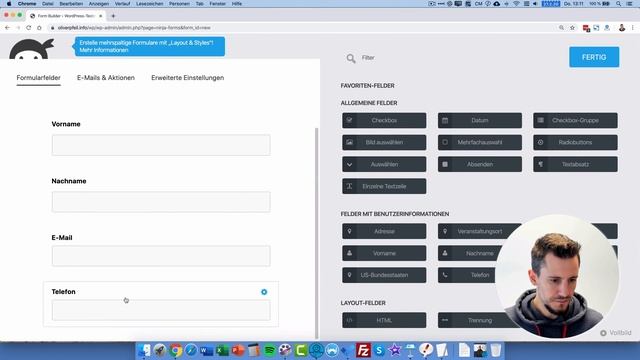Open the Erweiterte Einstellungen tab
The image size is (640, 360).
[x=187, y=78]
